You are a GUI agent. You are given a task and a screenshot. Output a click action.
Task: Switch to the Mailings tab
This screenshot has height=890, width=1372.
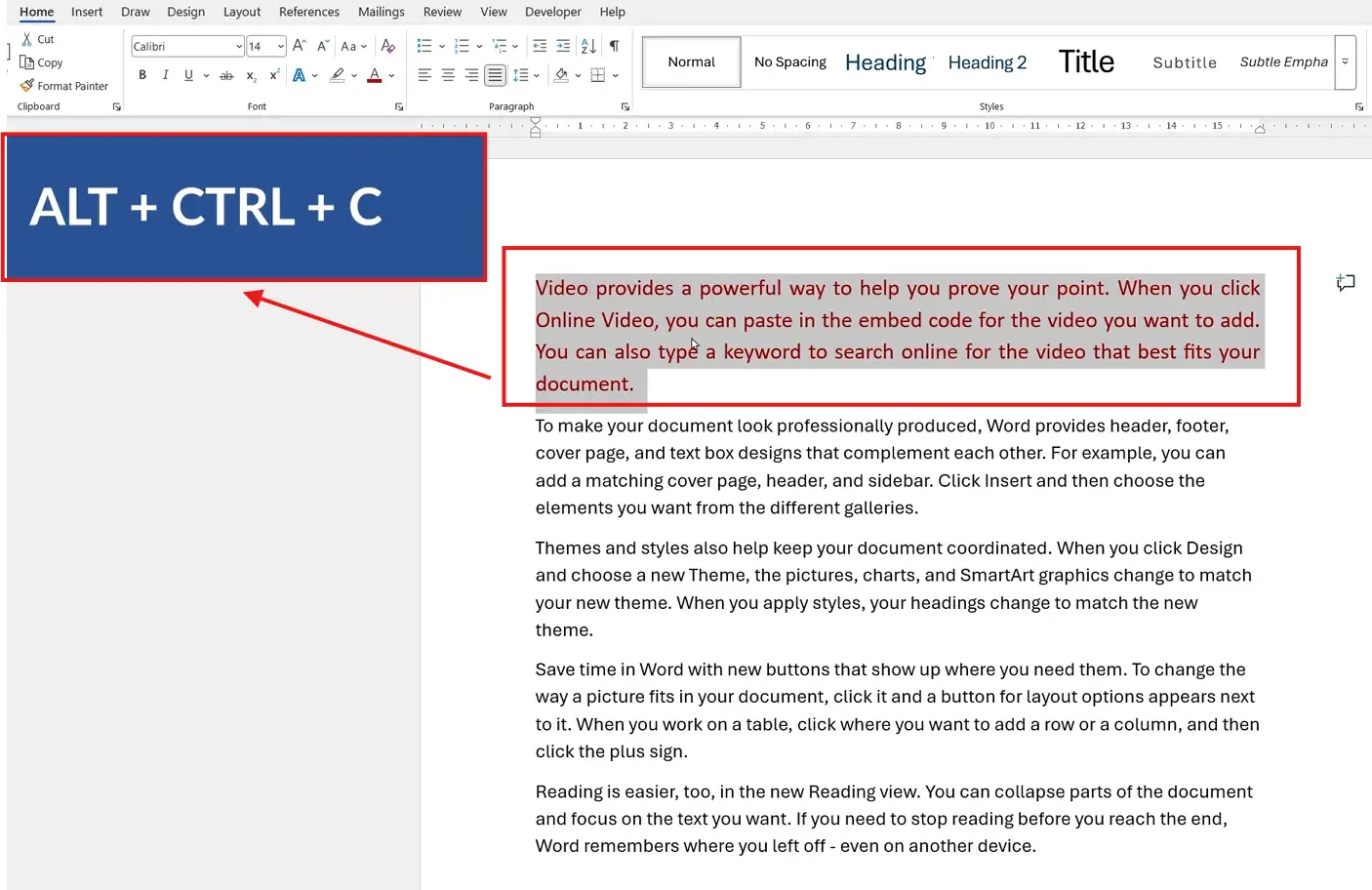(x=381, y=12)
